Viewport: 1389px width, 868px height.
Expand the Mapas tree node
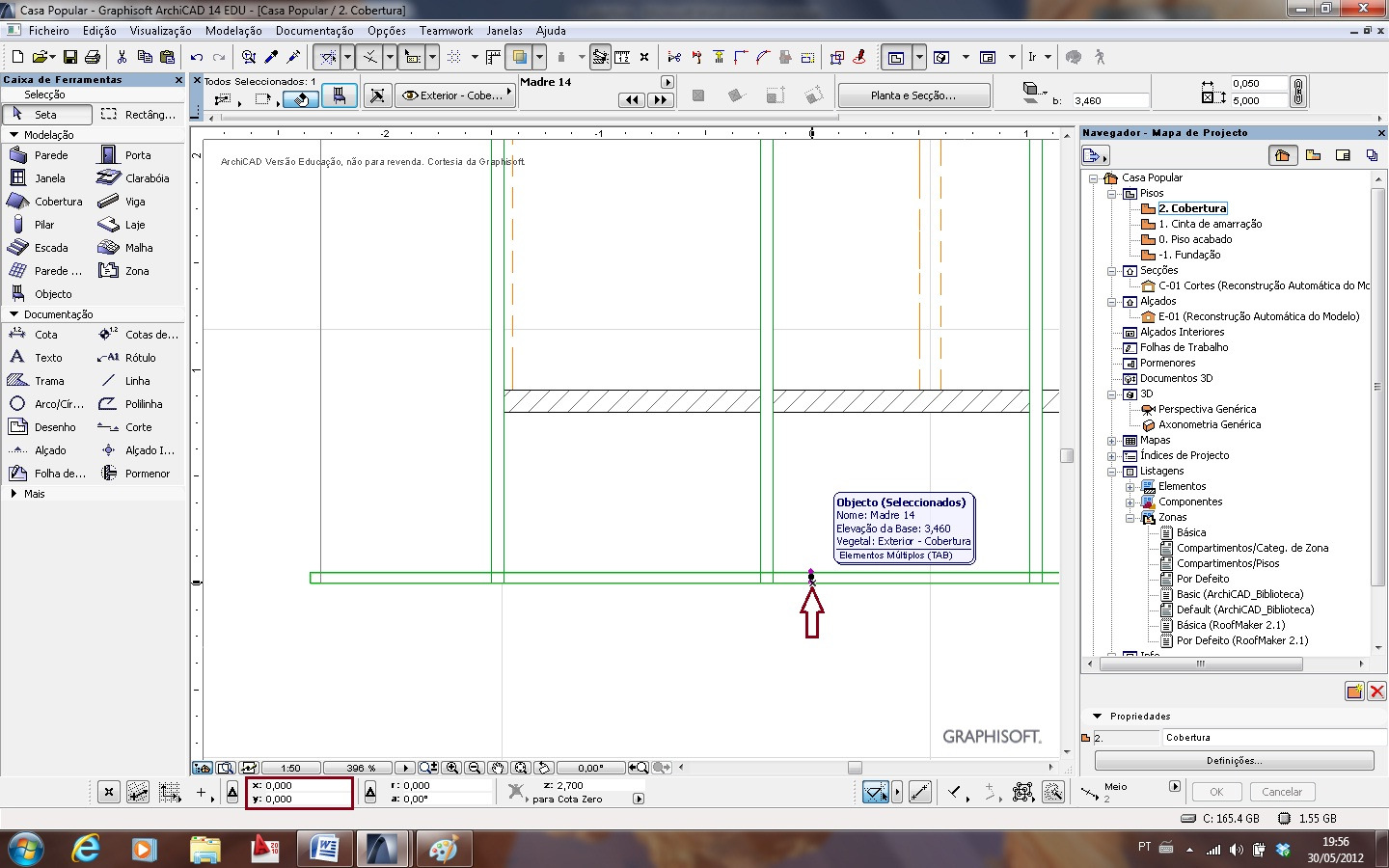[1111, 440]
